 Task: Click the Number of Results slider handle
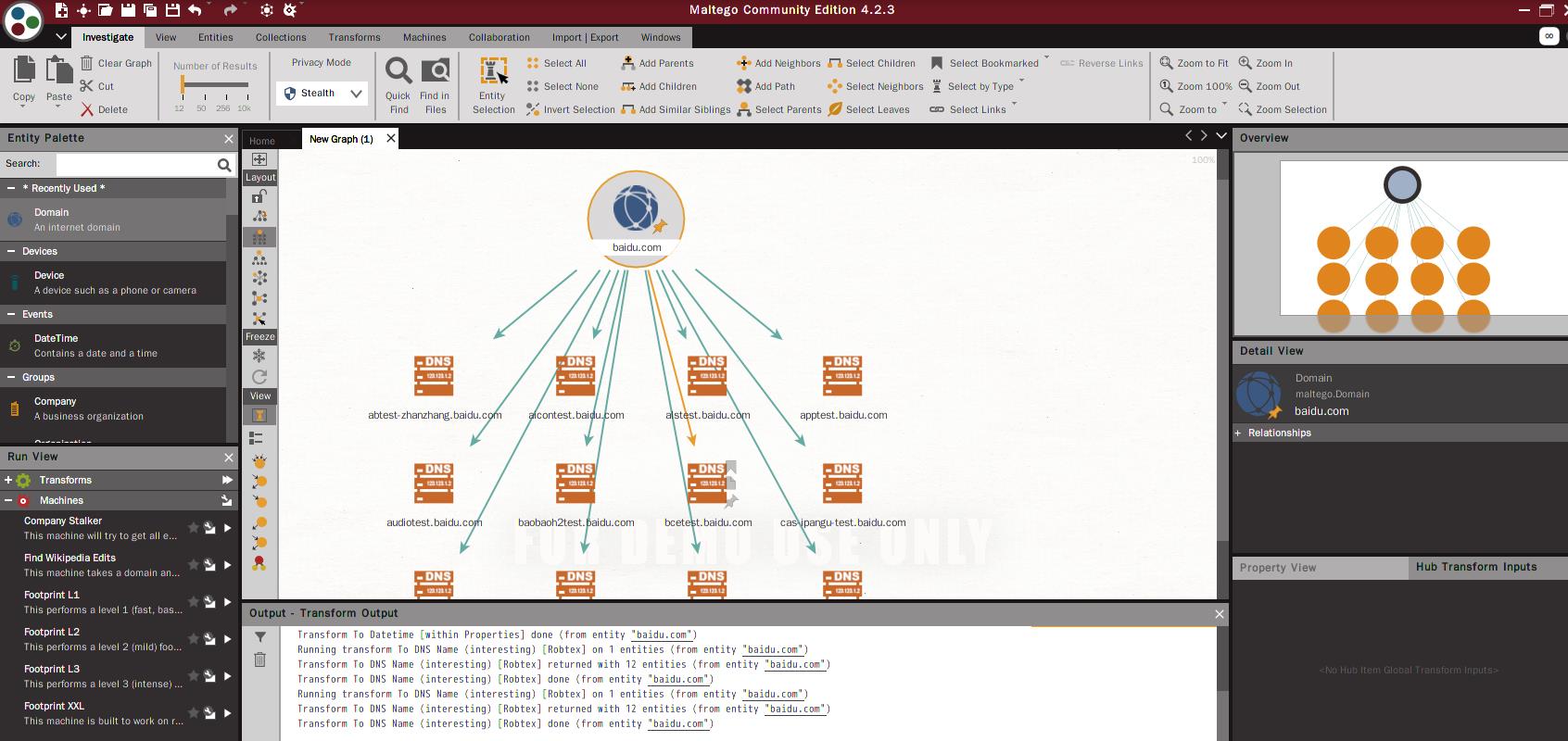[x=183, y=84]
